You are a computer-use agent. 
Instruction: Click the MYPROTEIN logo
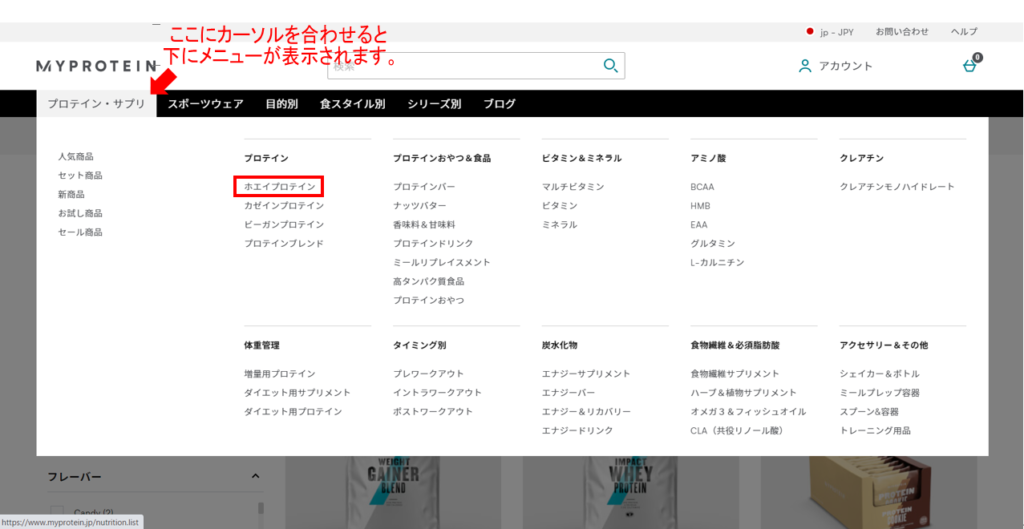[x=97, y=66]
